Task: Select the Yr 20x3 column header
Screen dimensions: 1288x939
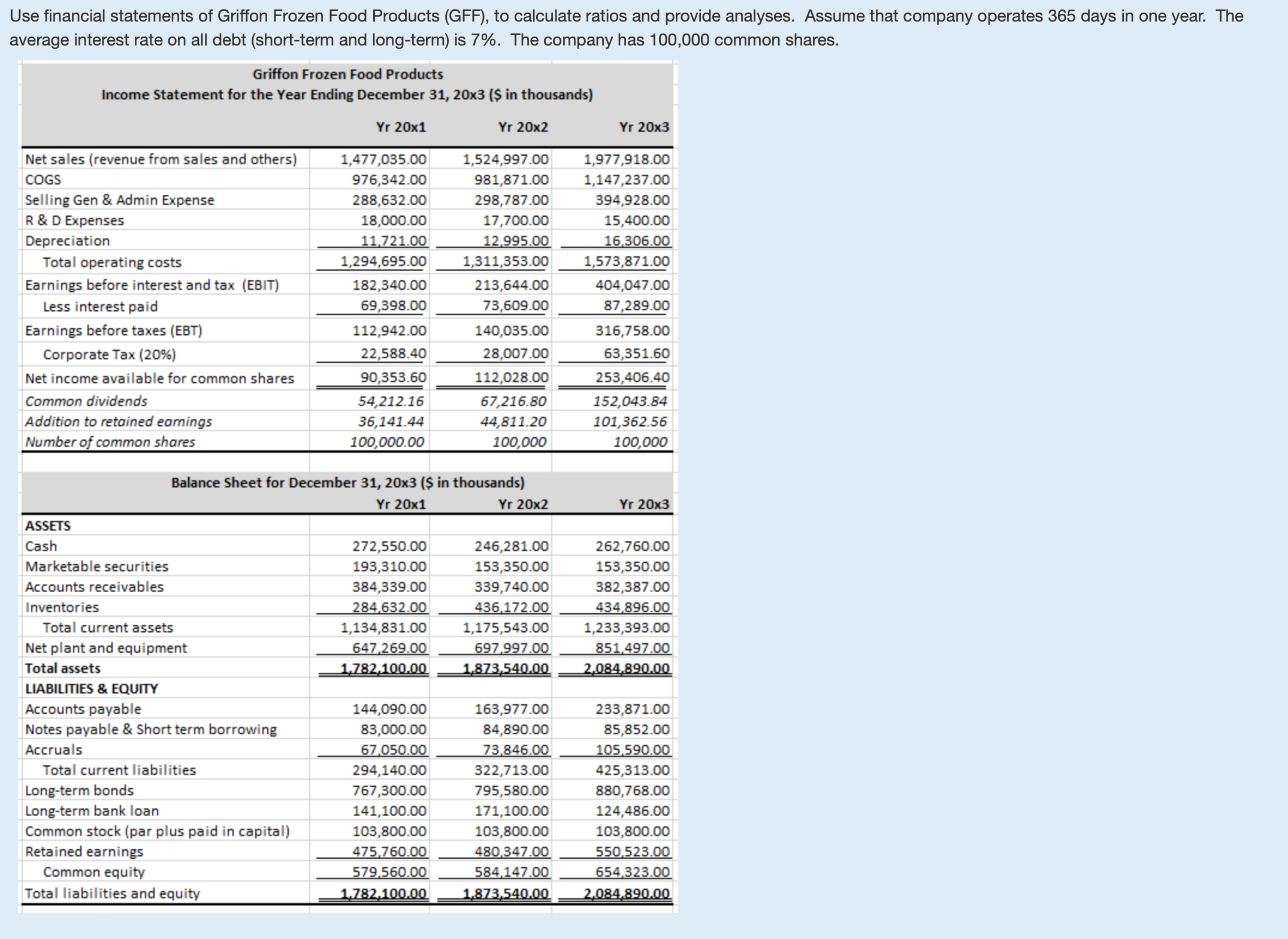Action: [x=644, y=127]
